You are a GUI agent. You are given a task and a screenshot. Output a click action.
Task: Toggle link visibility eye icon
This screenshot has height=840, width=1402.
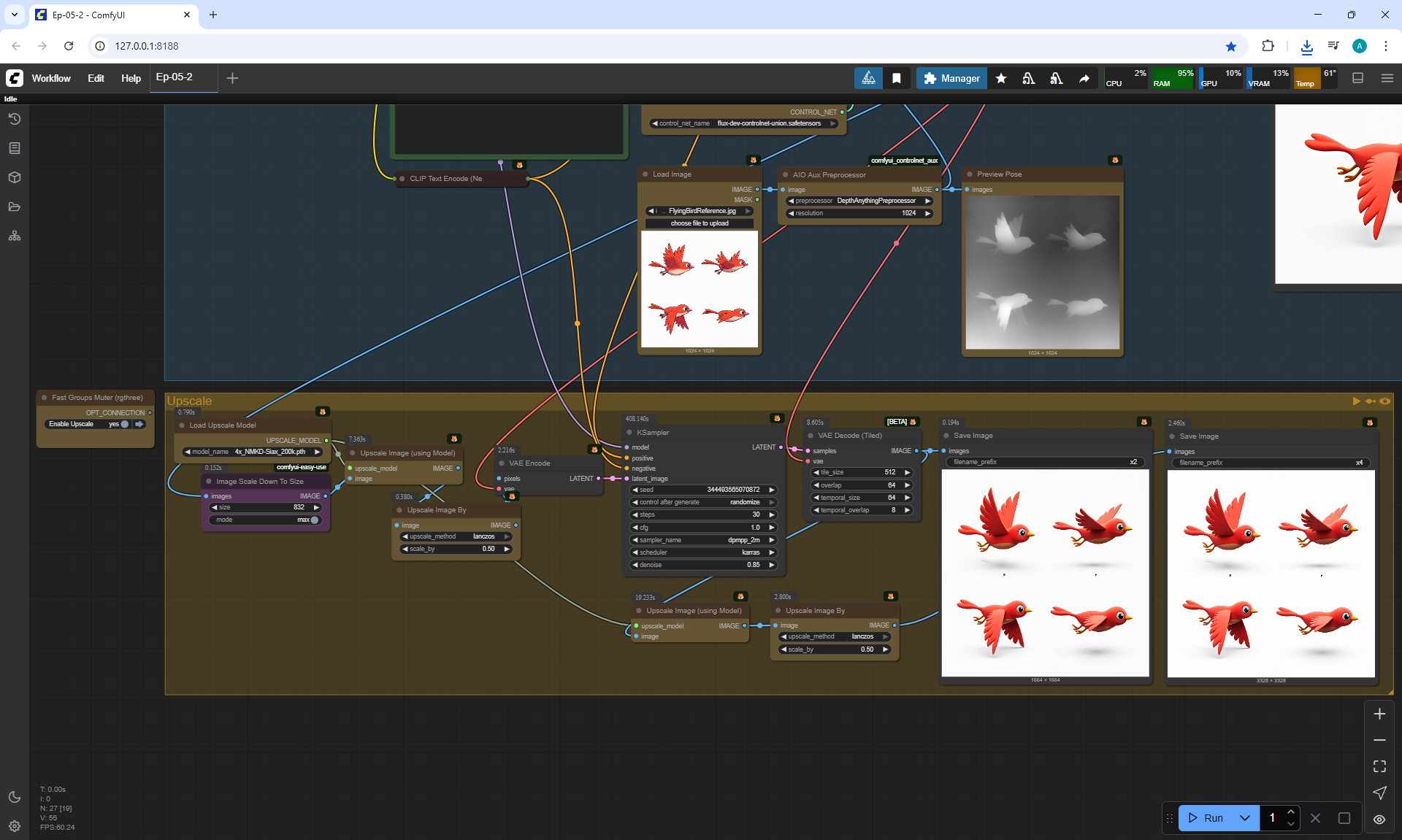[1379, 819]
